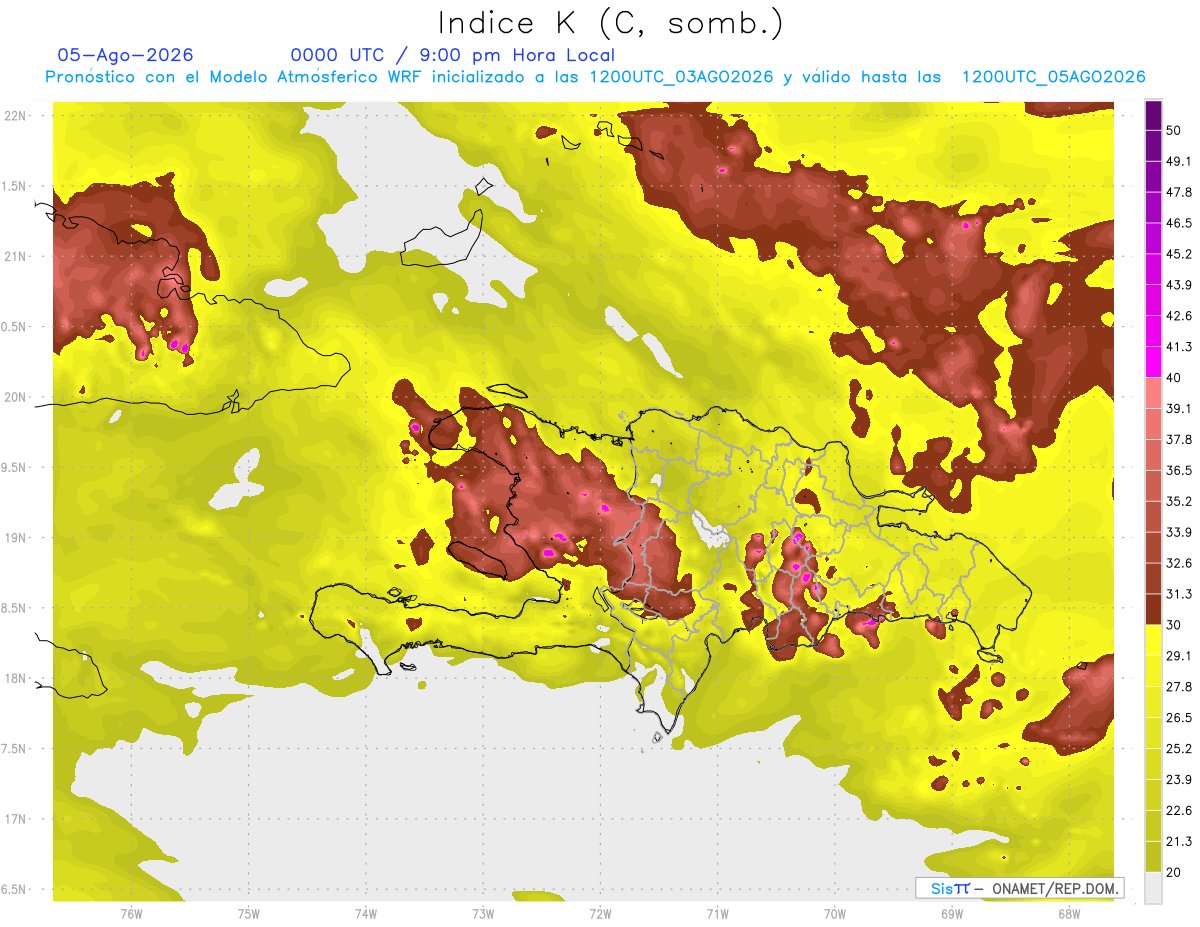Select the '05-Ago-2026' date text
This screenshot has height=927, width=1200.
coord(125,55)
